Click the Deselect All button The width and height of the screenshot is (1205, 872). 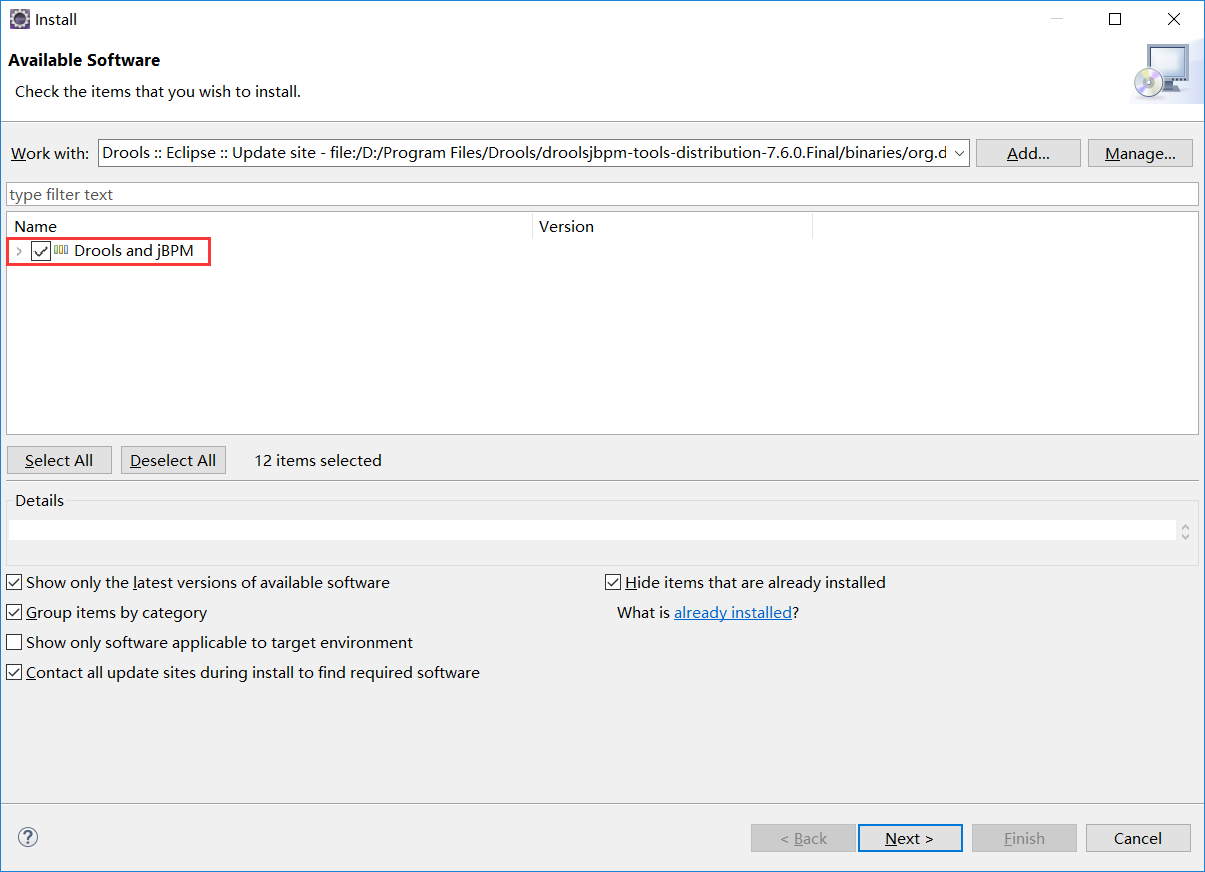click(x=173, y=460)
